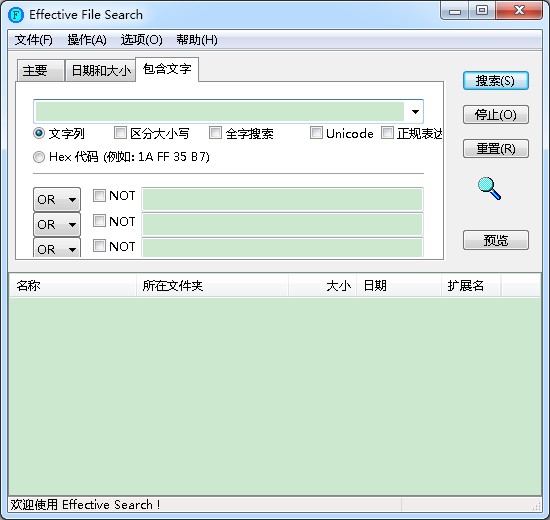The width and height of the screenshot is (550, 520).
Task: Check the NOT box in third condition row
Action: tap(99, 246)
